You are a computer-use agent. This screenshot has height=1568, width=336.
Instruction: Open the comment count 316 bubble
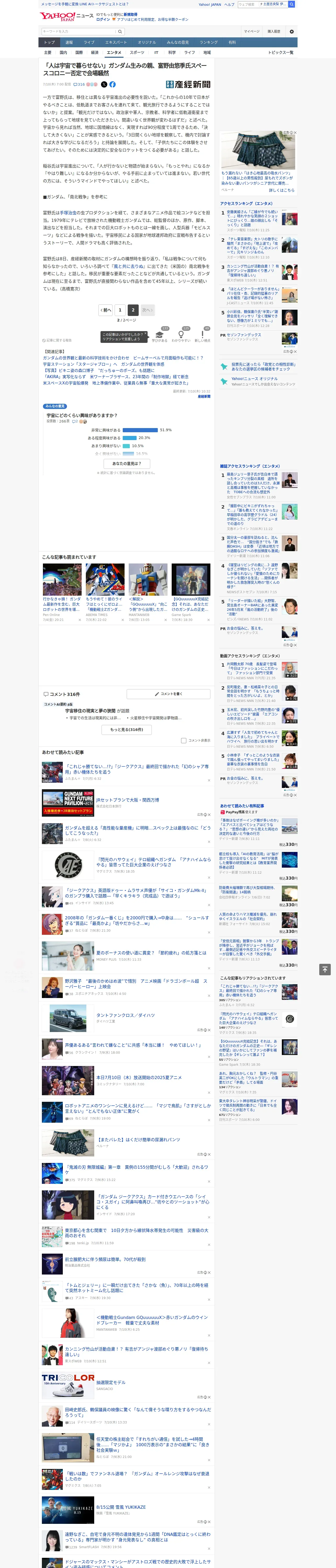(79, 85)
